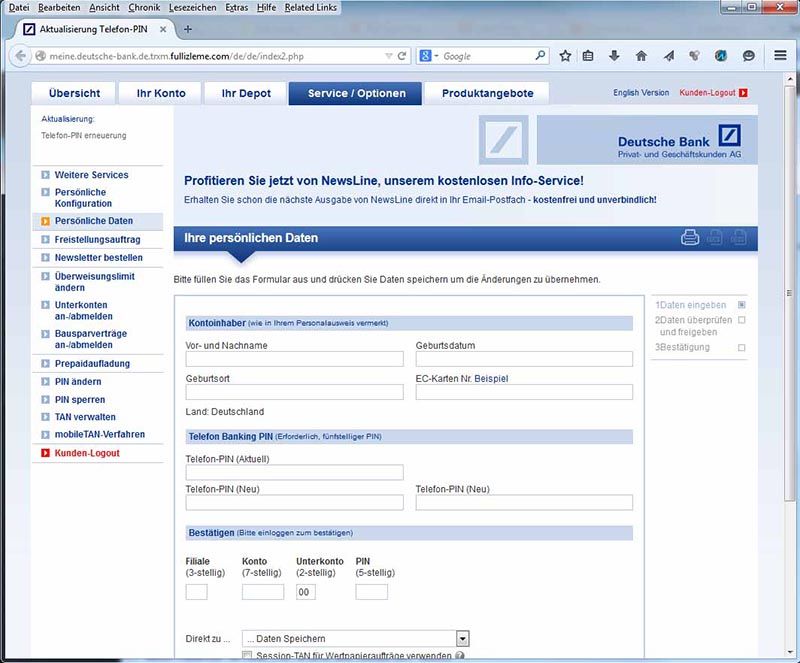Go to the home page icon
The width and height of the screenshot is (800, 663).
coord(641,56)
